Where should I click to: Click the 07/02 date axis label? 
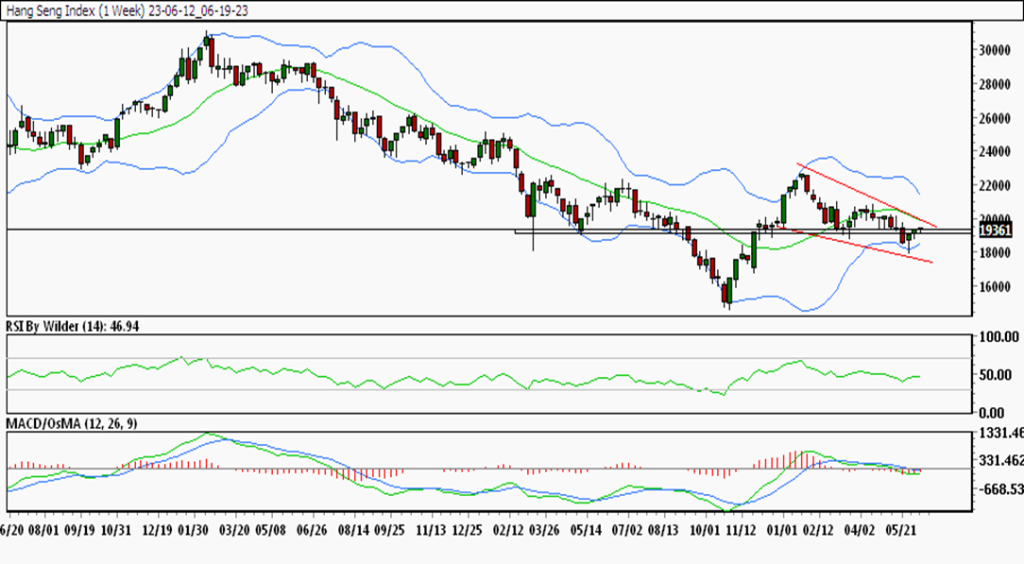628,529
